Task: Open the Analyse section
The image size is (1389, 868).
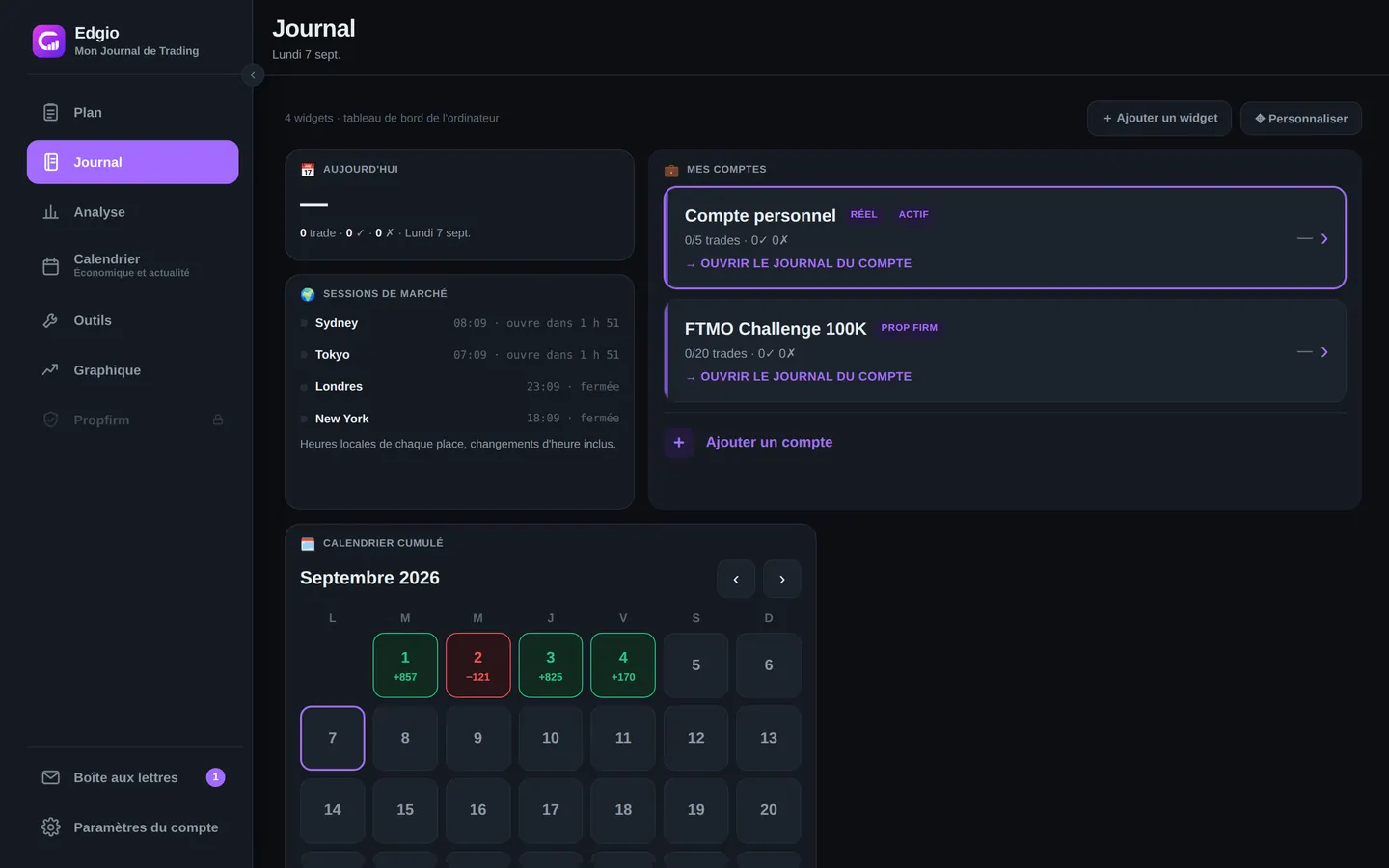Action: click(133, 212)
